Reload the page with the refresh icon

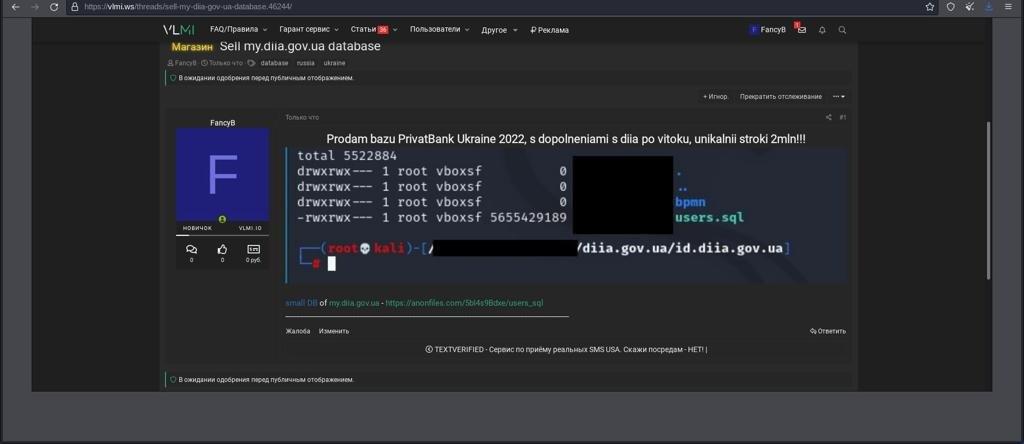pyautogui.click(x=54, y=7)
